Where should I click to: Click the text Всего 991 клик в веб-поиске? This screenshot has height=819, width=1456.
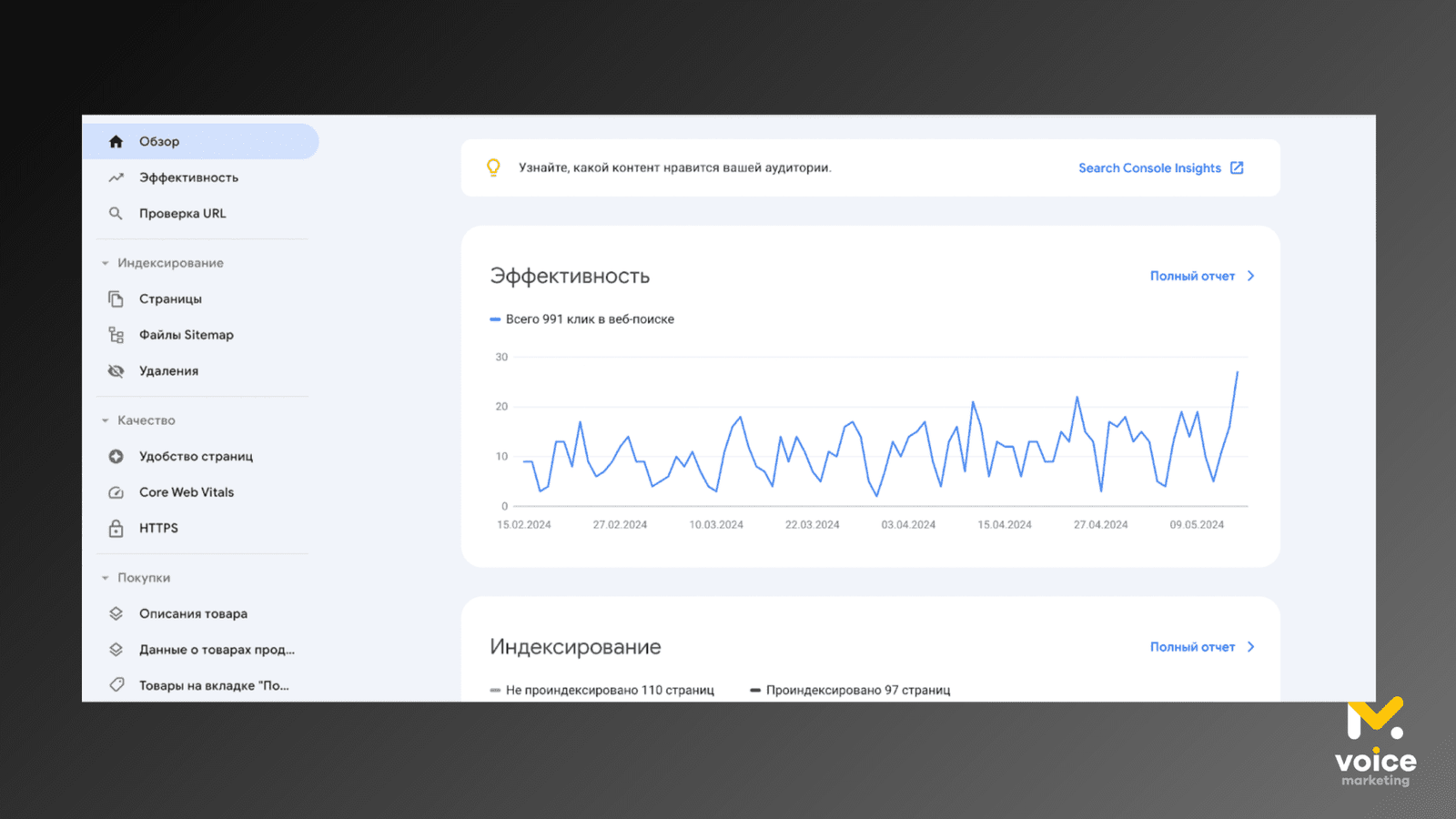(x=590, y=319)
